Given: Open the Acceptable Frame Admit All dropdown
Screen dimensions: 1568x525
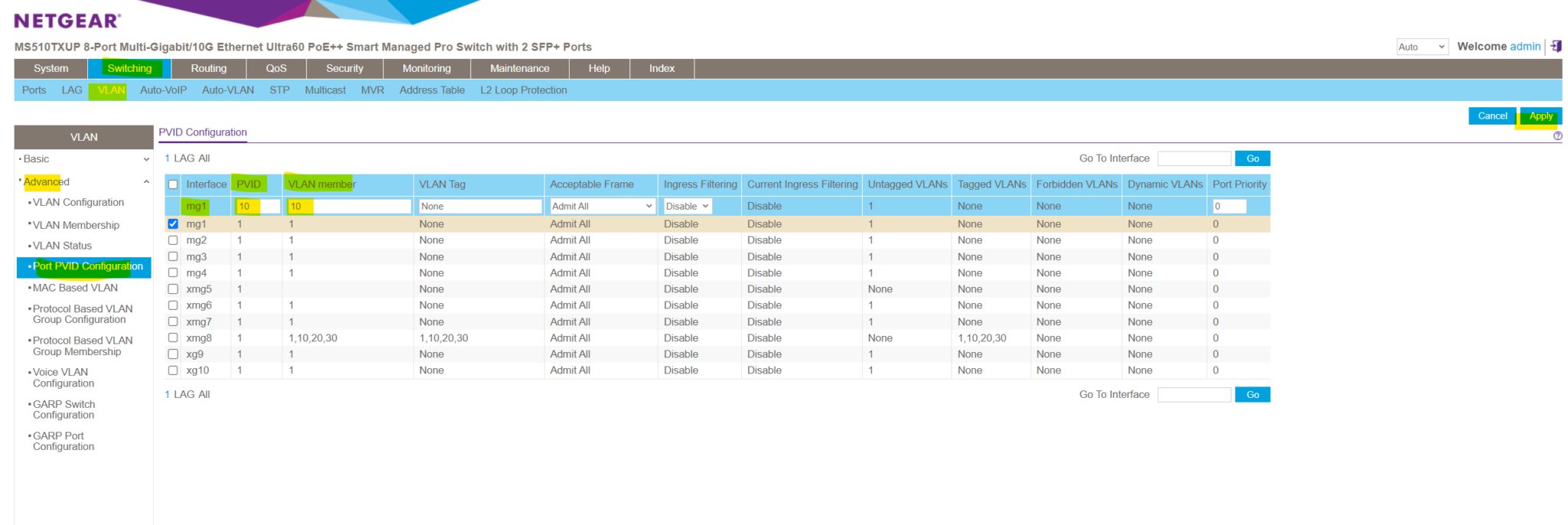Looking at the screenshot, I should pyautogui.click(x=603, y=206).
